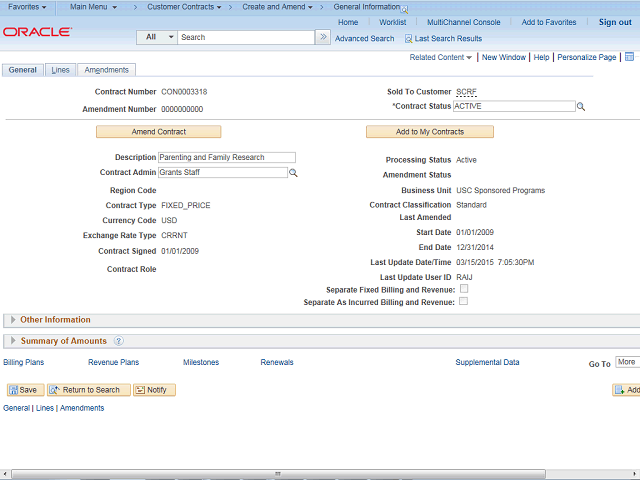Open the Favorites dropdown menu
This screenshot has width=640, height=480.
27,7
